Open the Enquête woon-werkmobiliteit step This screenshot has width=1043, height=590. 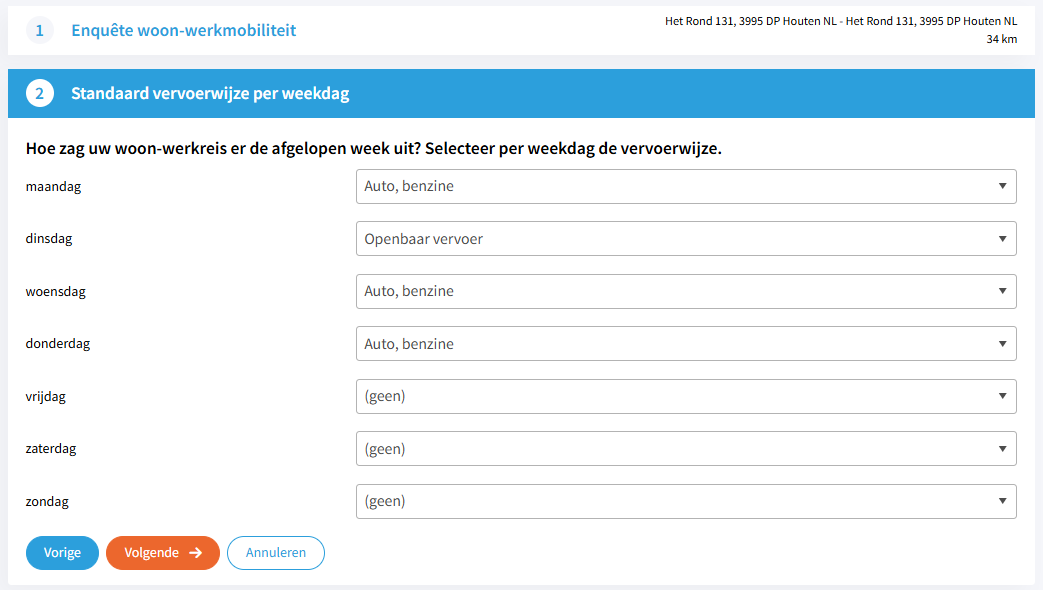tap(183, 31)
